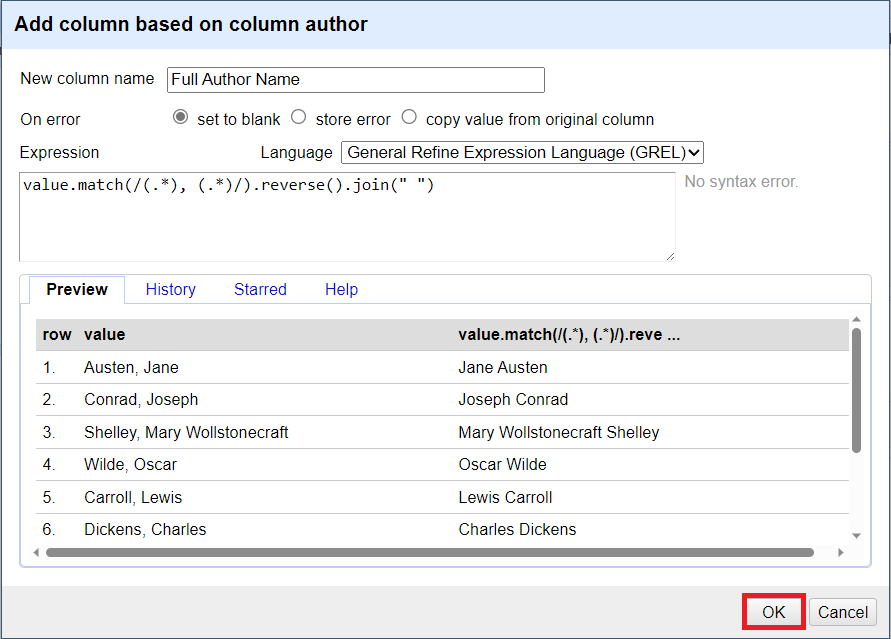This screenshot has width=891, height=639.
Task: Click the preview horizontal scrollbar thumb
Action: [x=430, y=552]
